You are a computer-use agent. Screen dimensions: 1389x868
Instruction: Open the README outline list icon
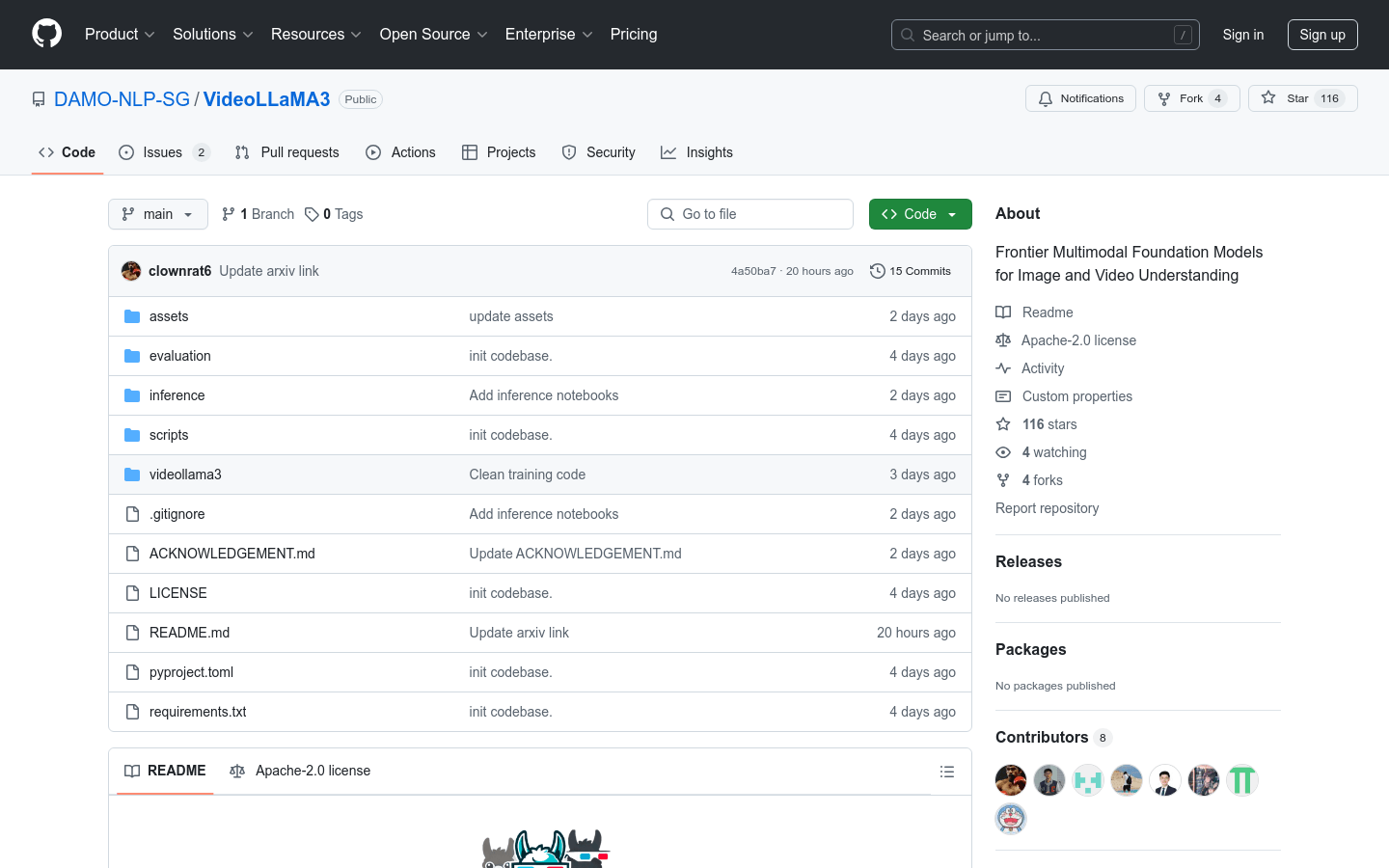(946, 772)
